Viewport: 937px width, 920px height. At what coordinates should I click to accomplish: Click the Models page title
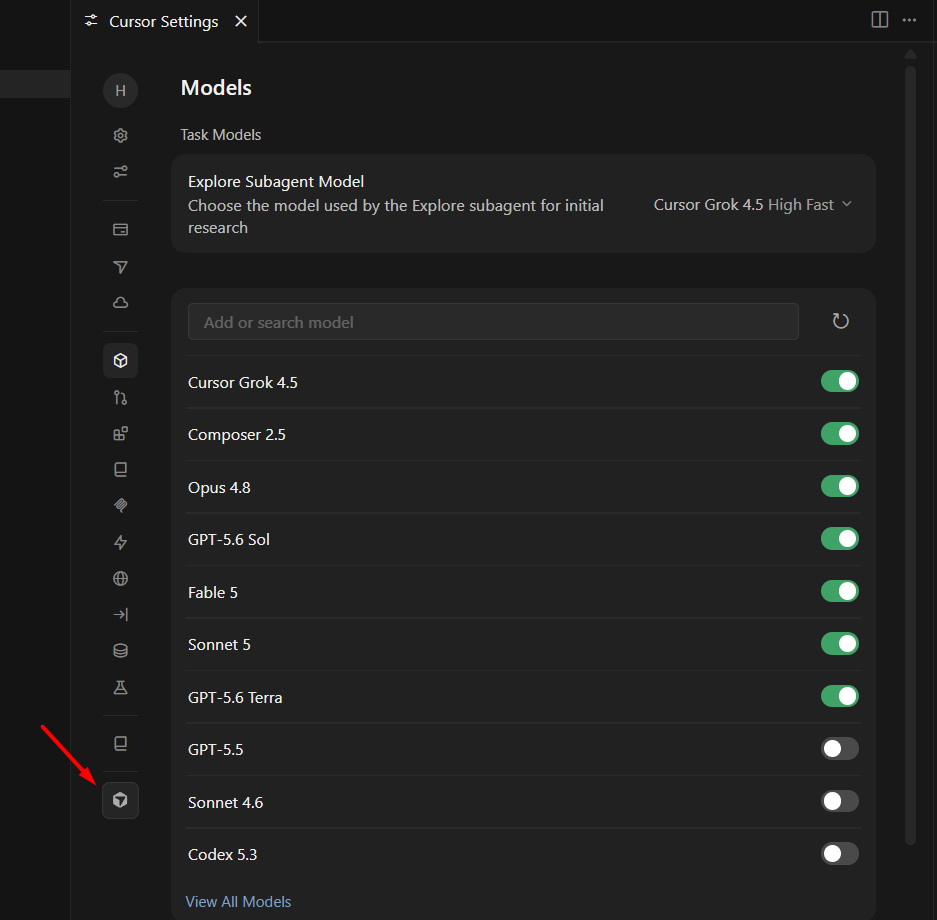click(216, 88)
